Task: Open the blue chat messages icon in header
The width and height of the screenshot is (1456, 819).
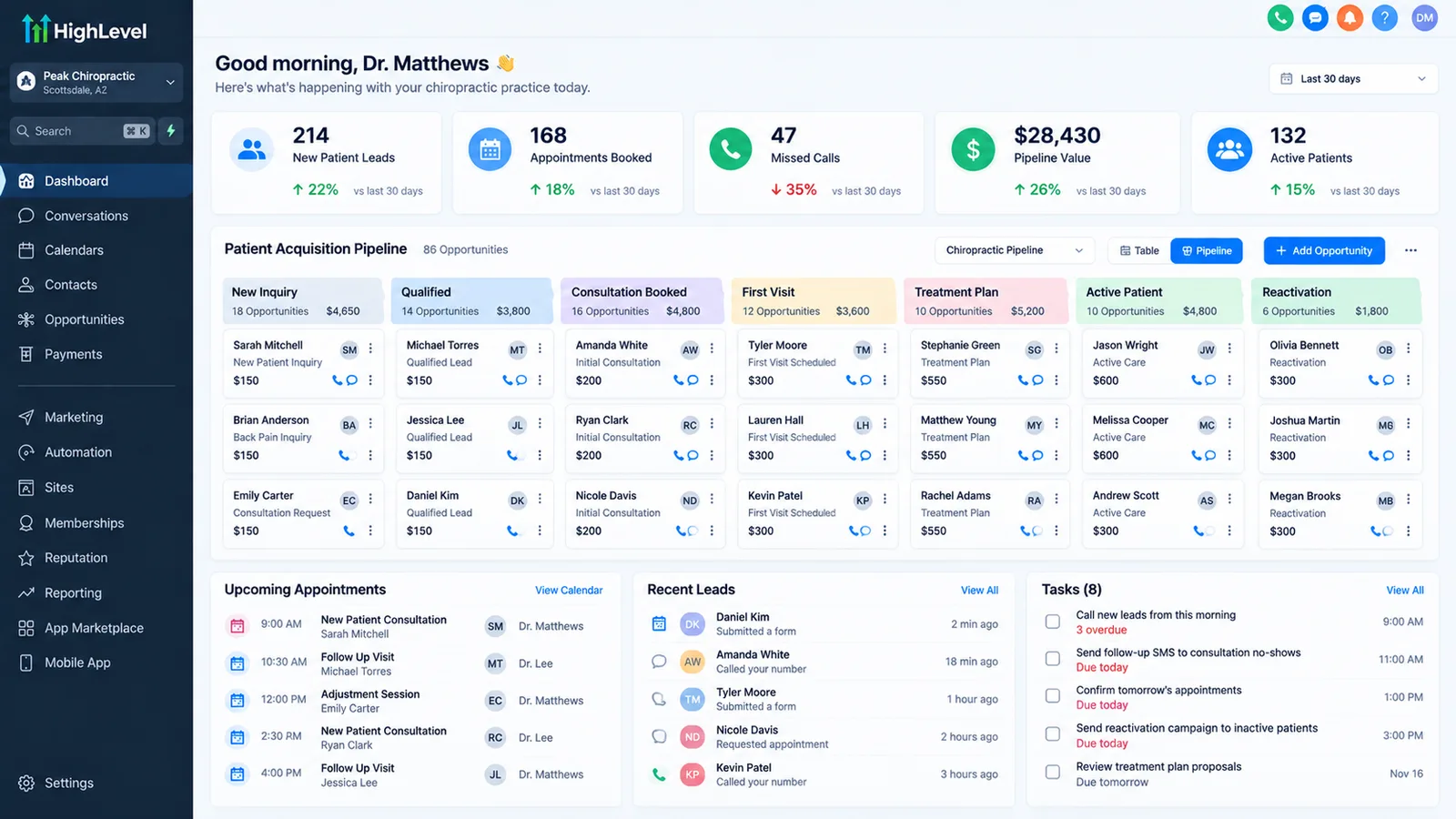Action: tap(1315, 17)
